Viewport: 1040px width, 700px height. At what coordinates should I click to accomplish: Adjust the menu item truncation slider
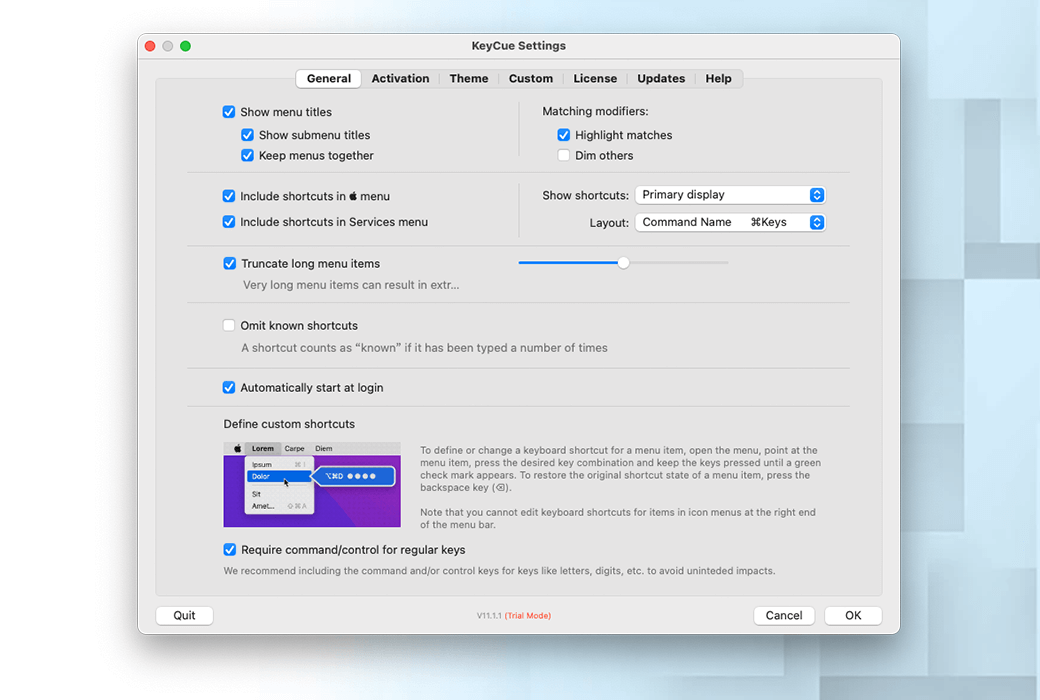(623, 262)
